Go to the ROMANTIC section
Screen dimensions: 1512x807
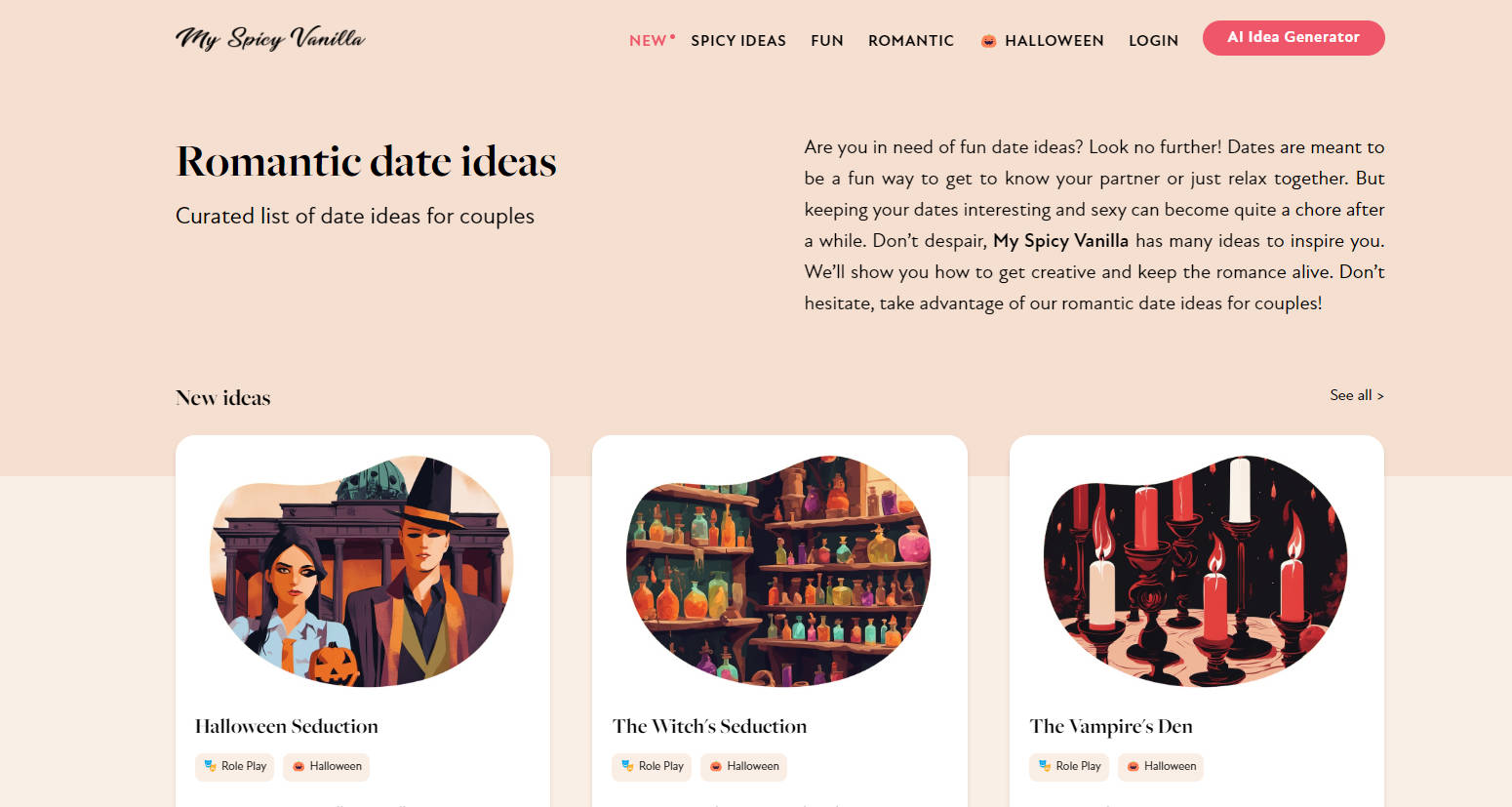pos(911,40)
